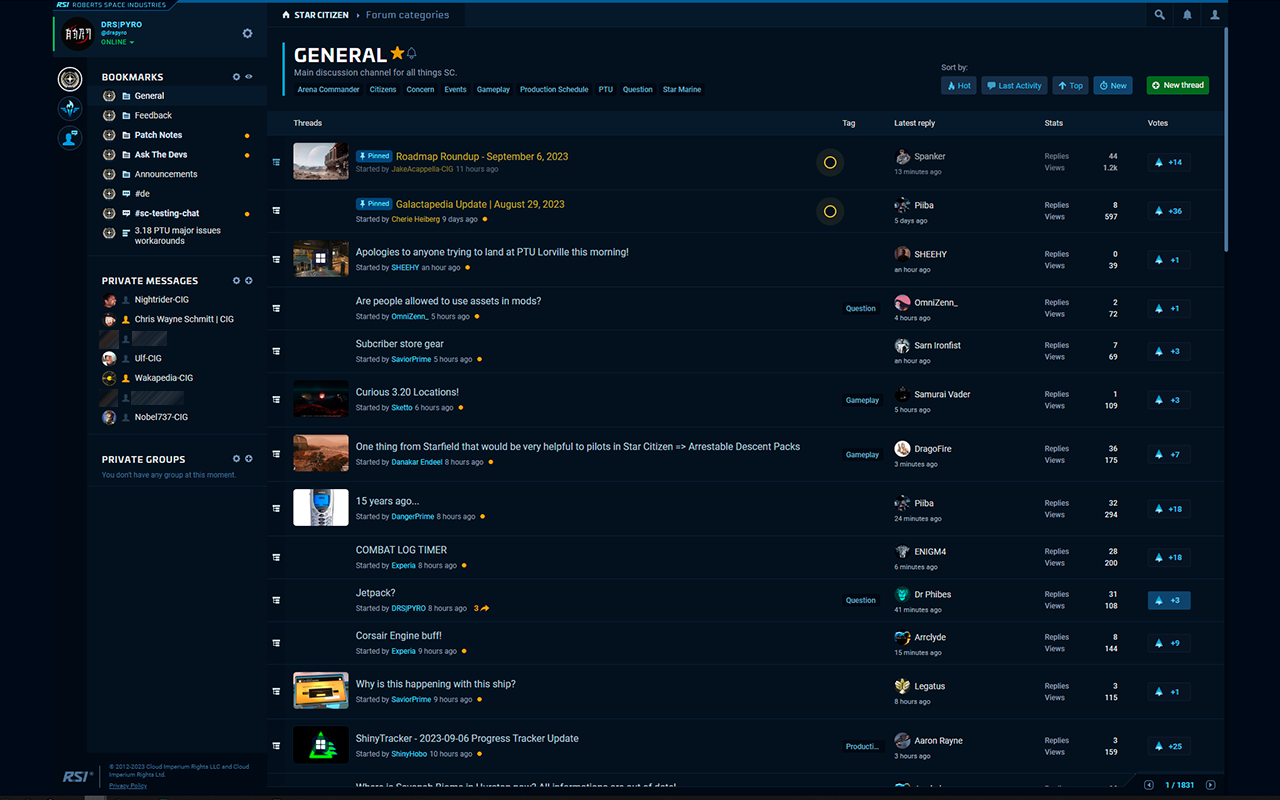Select the blue flame community icon in sidebar

(x=70, y=109)
